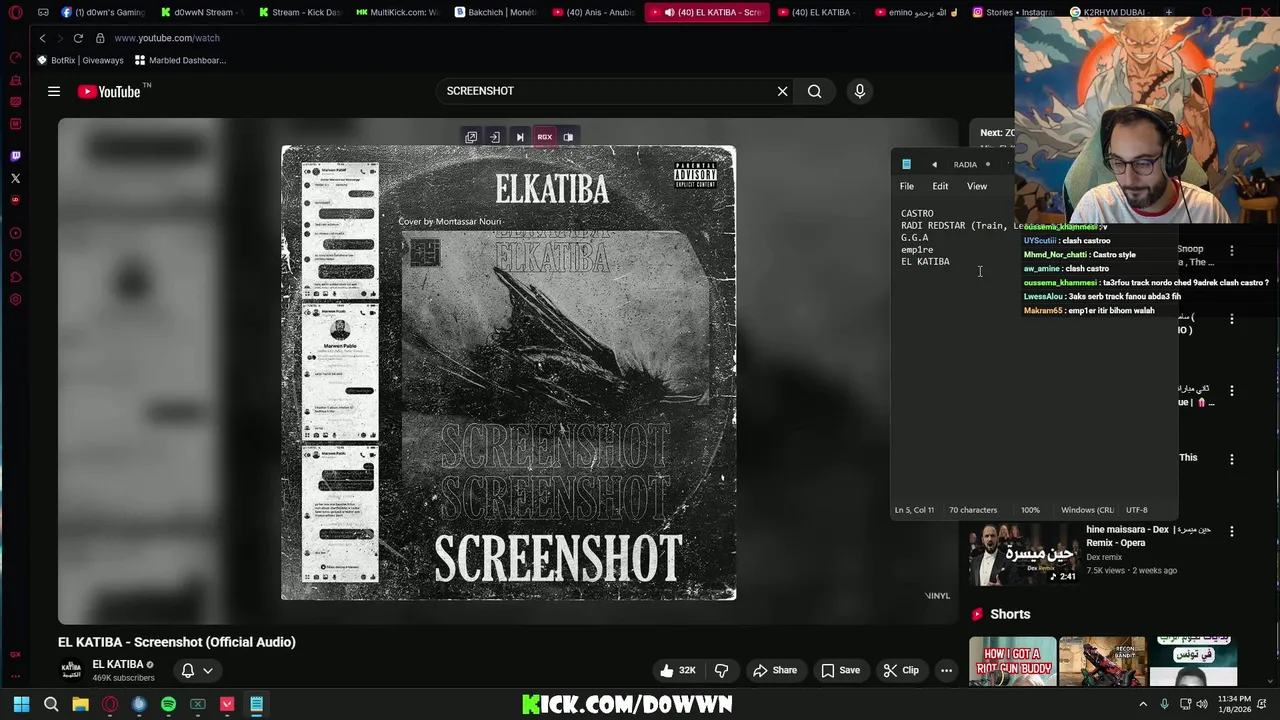Screen dimensions: 1280x720
Task: Focus the www.youtube.com/watch address bar
Action: (166, 38)
